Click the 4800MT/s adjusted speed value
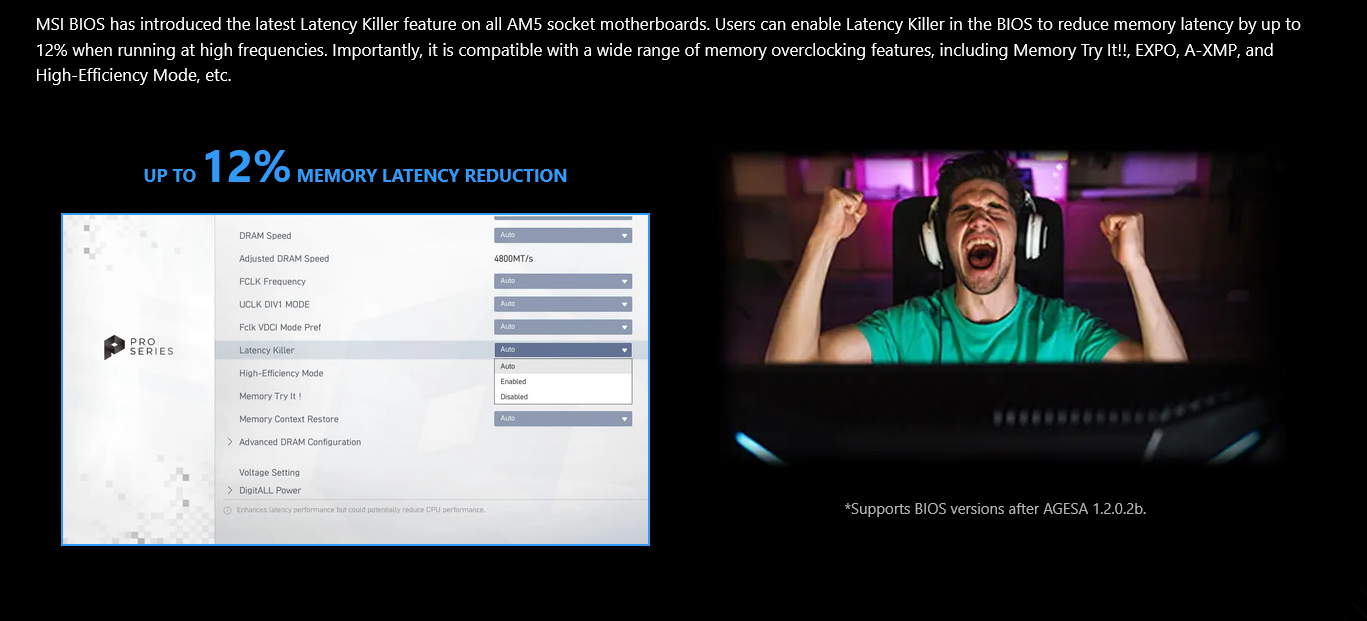This screenshot has height=621, width=1367. (514, 258)
